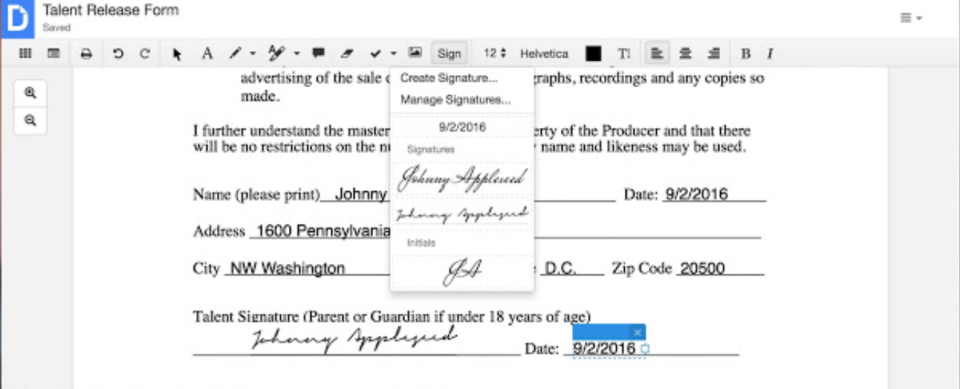Screen dimensions: 960x389
Task: Click the D.C. state text
Action: [x=561, y=268]
